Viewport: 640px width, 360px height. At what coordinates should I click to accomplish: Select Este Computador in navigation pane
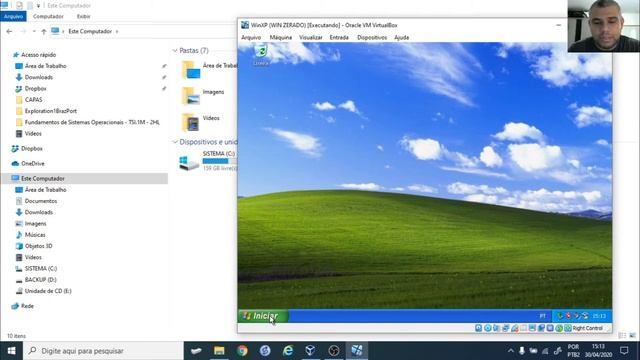pos(42,178)
